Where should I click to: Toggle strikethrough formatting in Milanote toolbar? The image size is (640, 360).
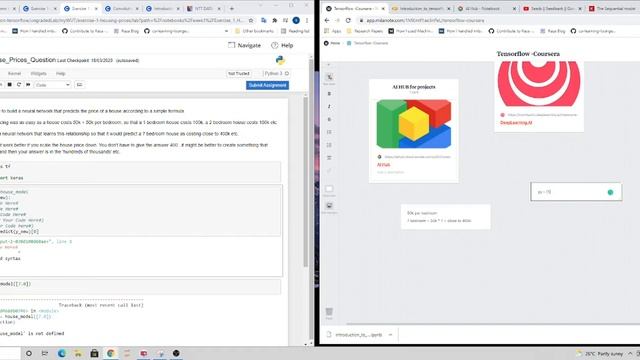[329, 119]
